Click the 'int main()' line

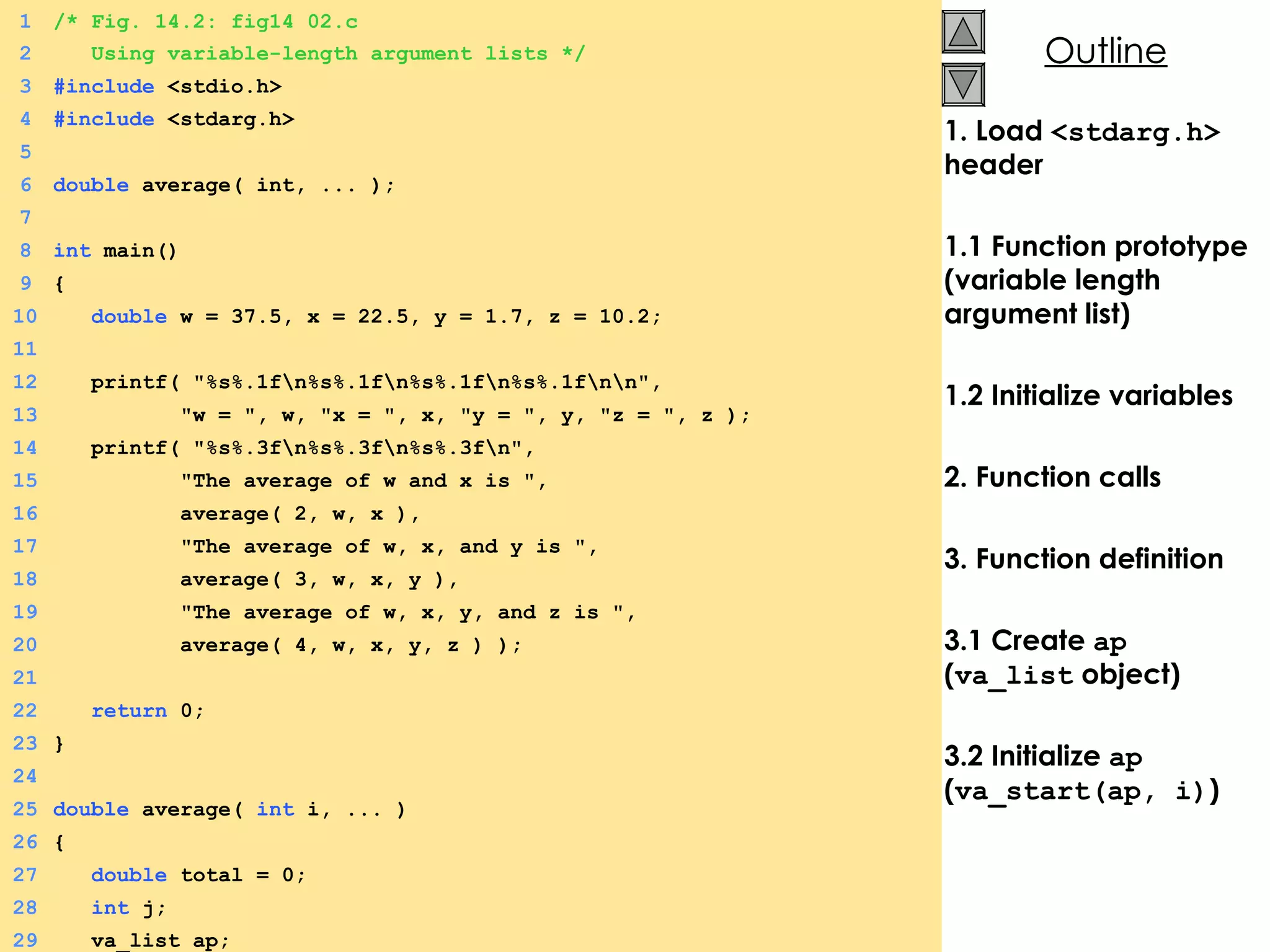pyautogui.click(x=115, y=251)
